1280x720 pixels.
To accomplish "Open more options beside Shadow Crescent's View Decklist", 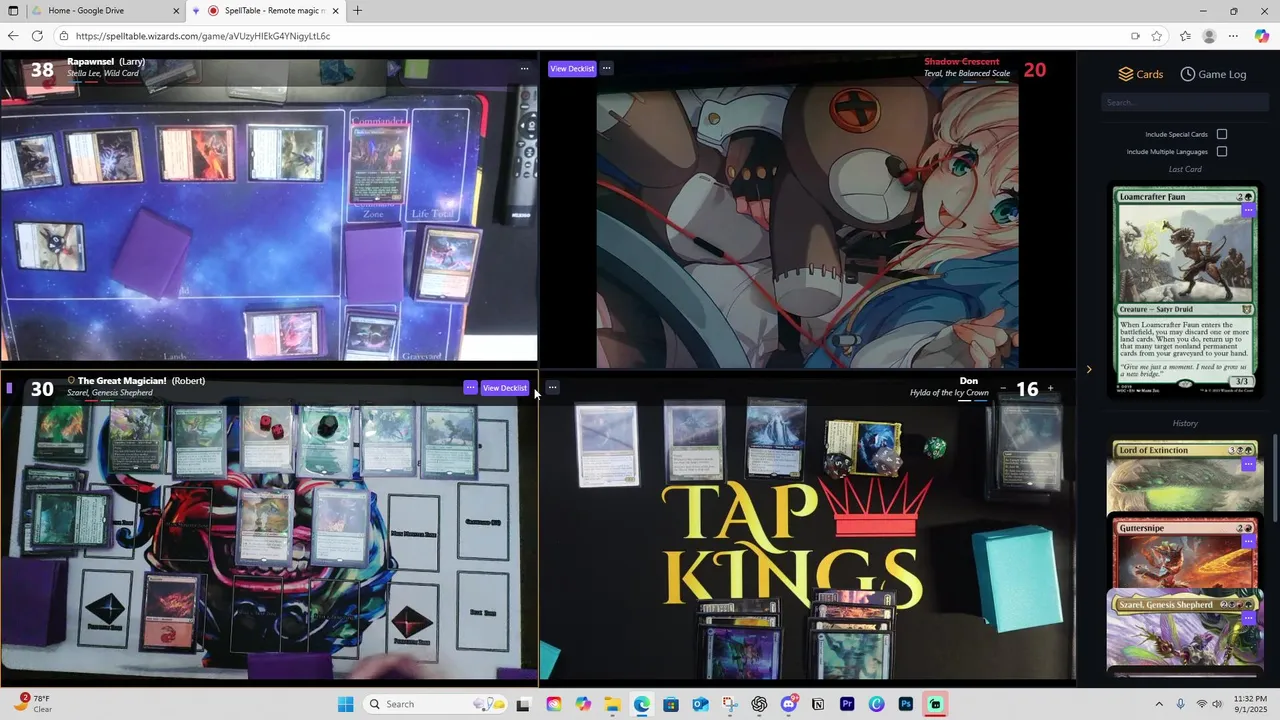I will click(x=606, y=69).
